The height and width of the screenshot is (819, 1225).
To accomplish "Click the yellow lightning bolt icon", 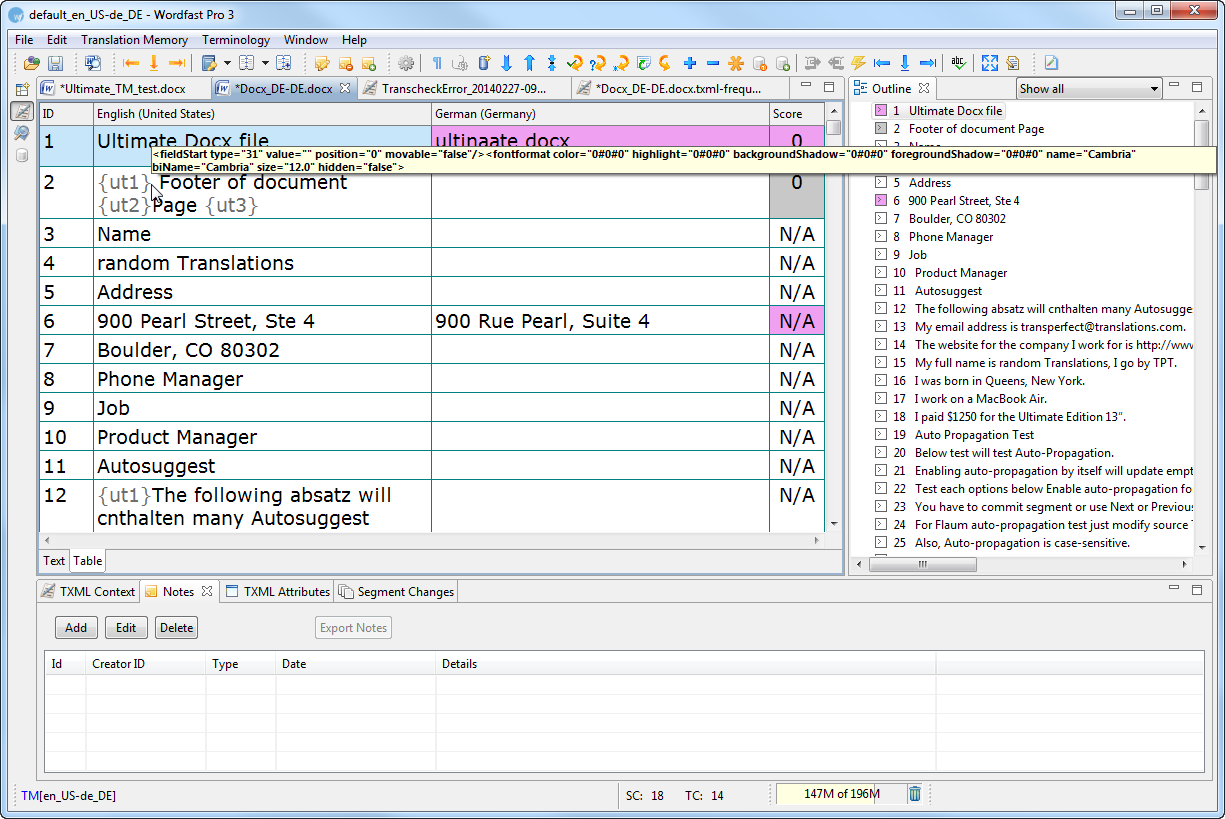I will click(857, 63).
